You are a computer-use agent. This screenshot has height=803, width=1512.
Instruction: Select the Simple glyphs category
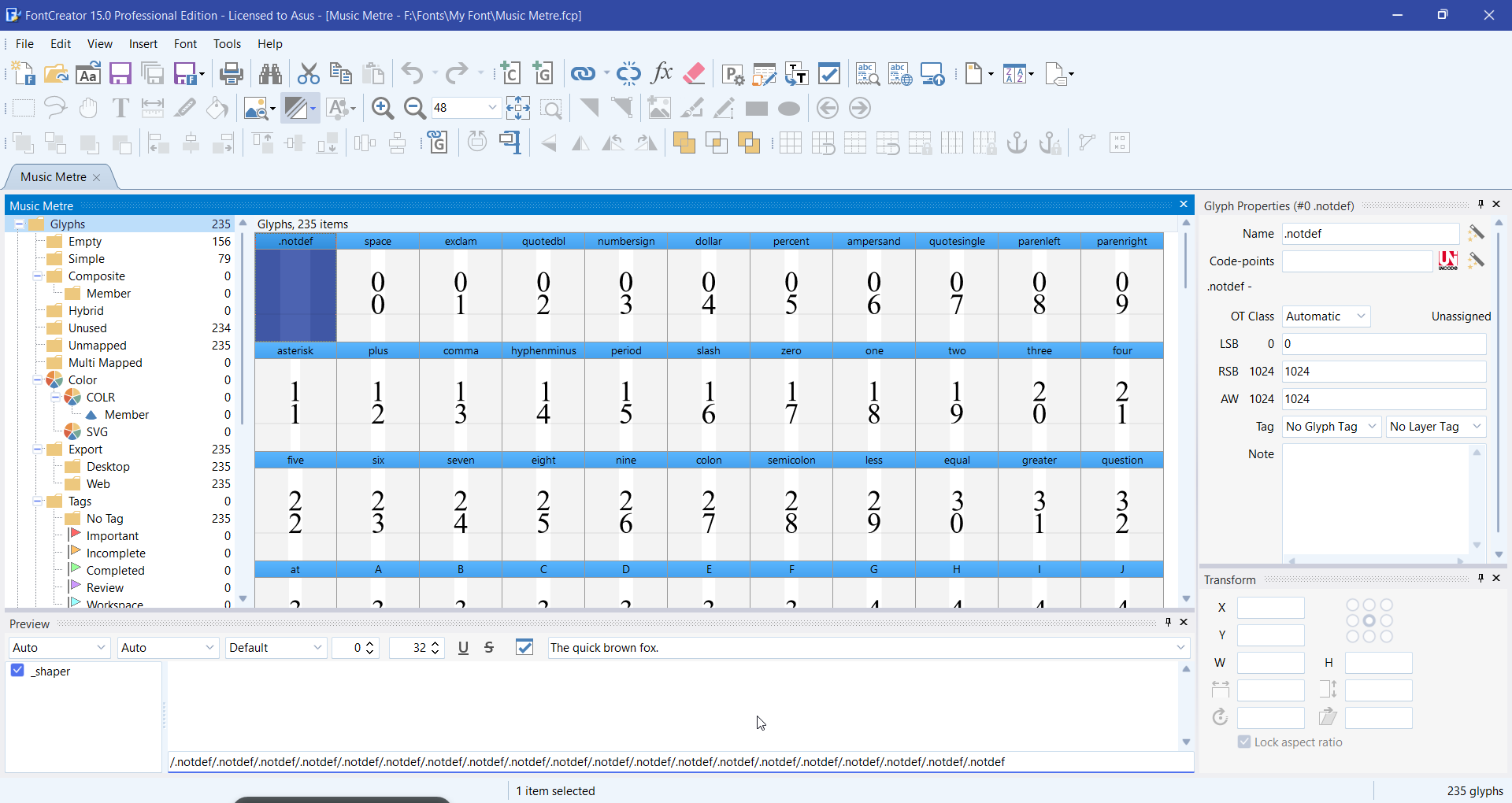(87, 259)
